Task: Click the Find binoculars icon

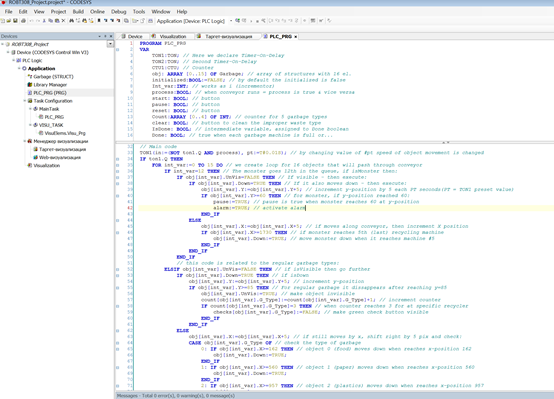Action: [x=71, y=21]
